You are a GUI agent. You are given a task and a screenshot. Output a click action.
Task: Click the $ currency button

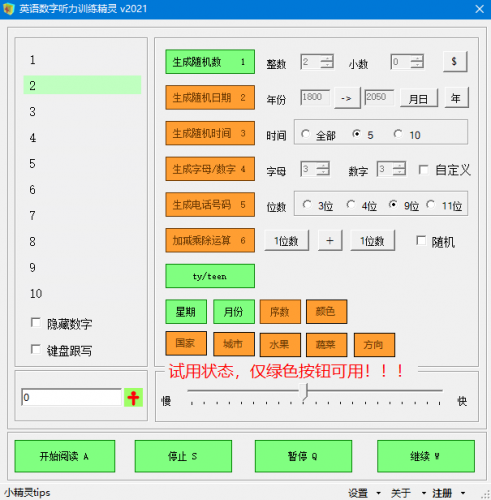point(455,62)
